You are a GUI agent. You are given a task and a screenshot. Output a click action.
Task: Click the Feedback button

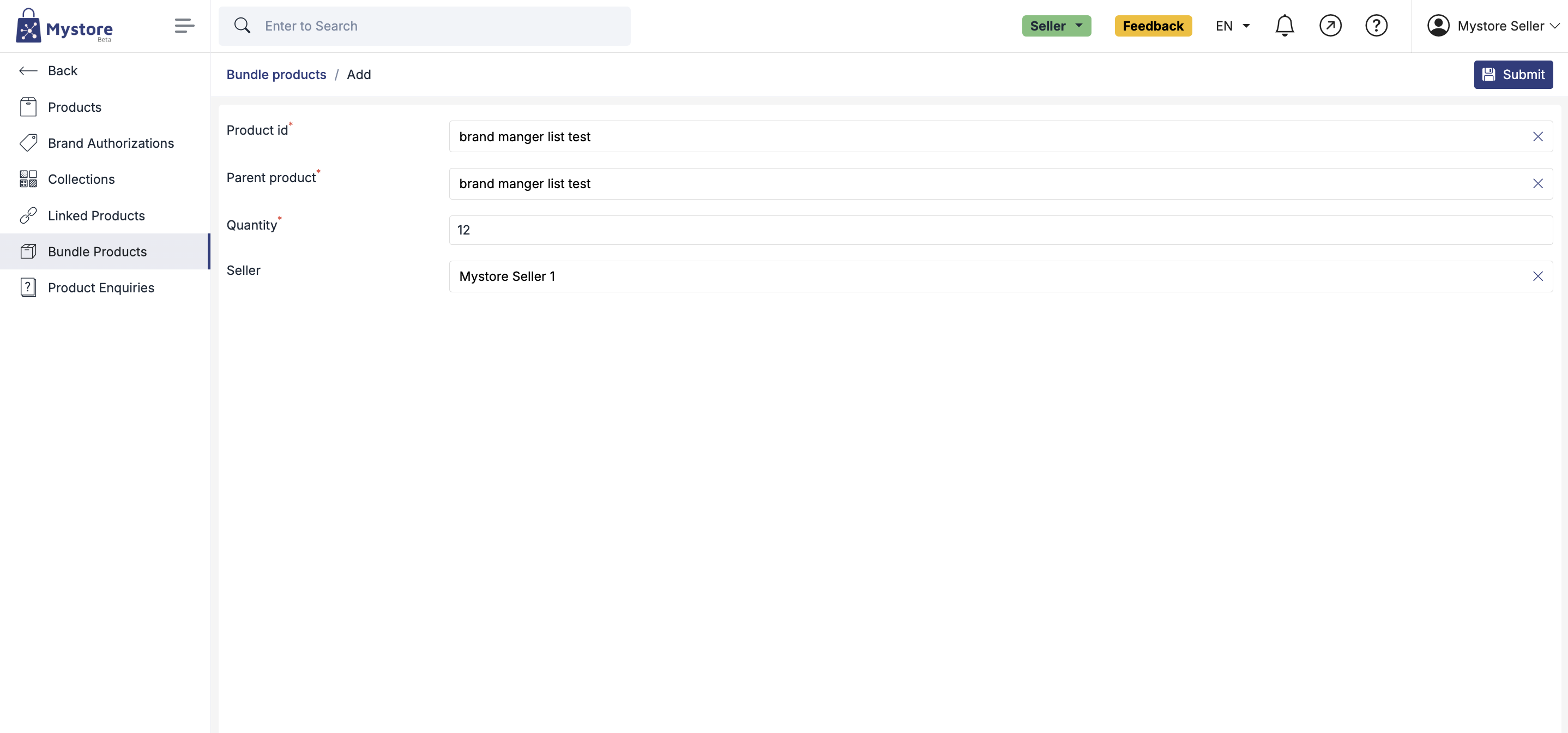[1153, 26]
